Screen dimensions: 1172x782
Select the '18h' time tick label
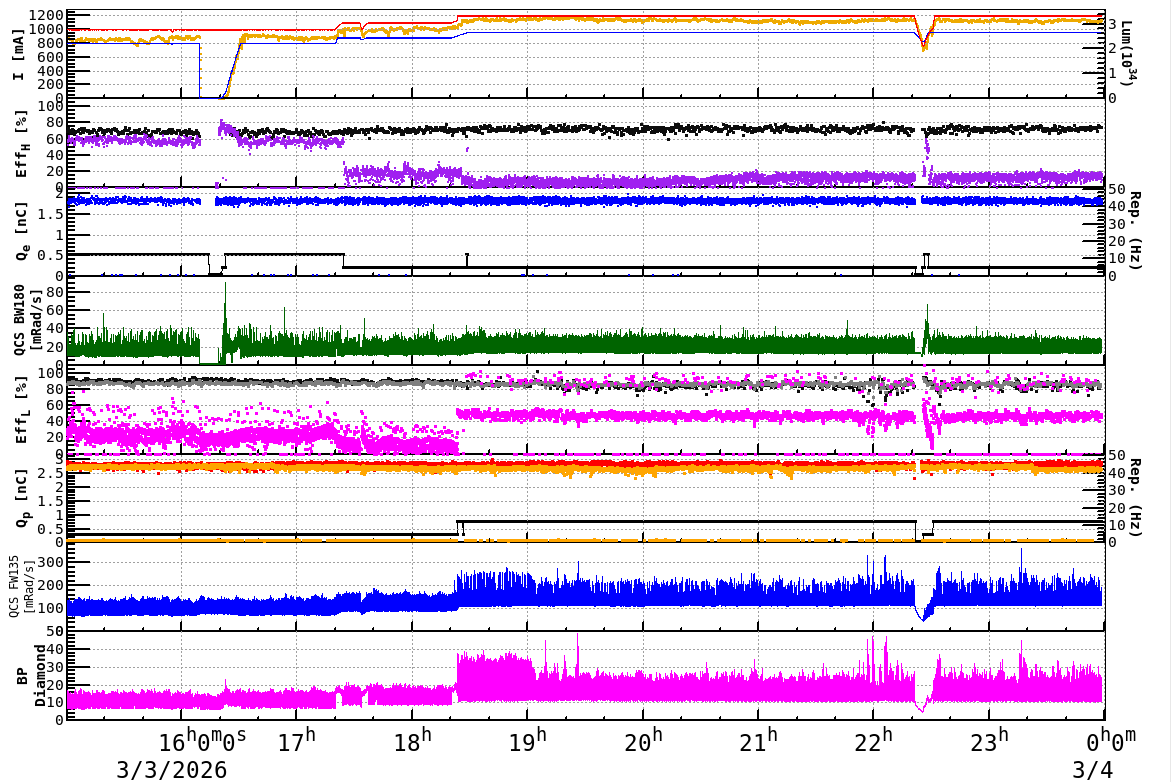(x=413, y=741)
